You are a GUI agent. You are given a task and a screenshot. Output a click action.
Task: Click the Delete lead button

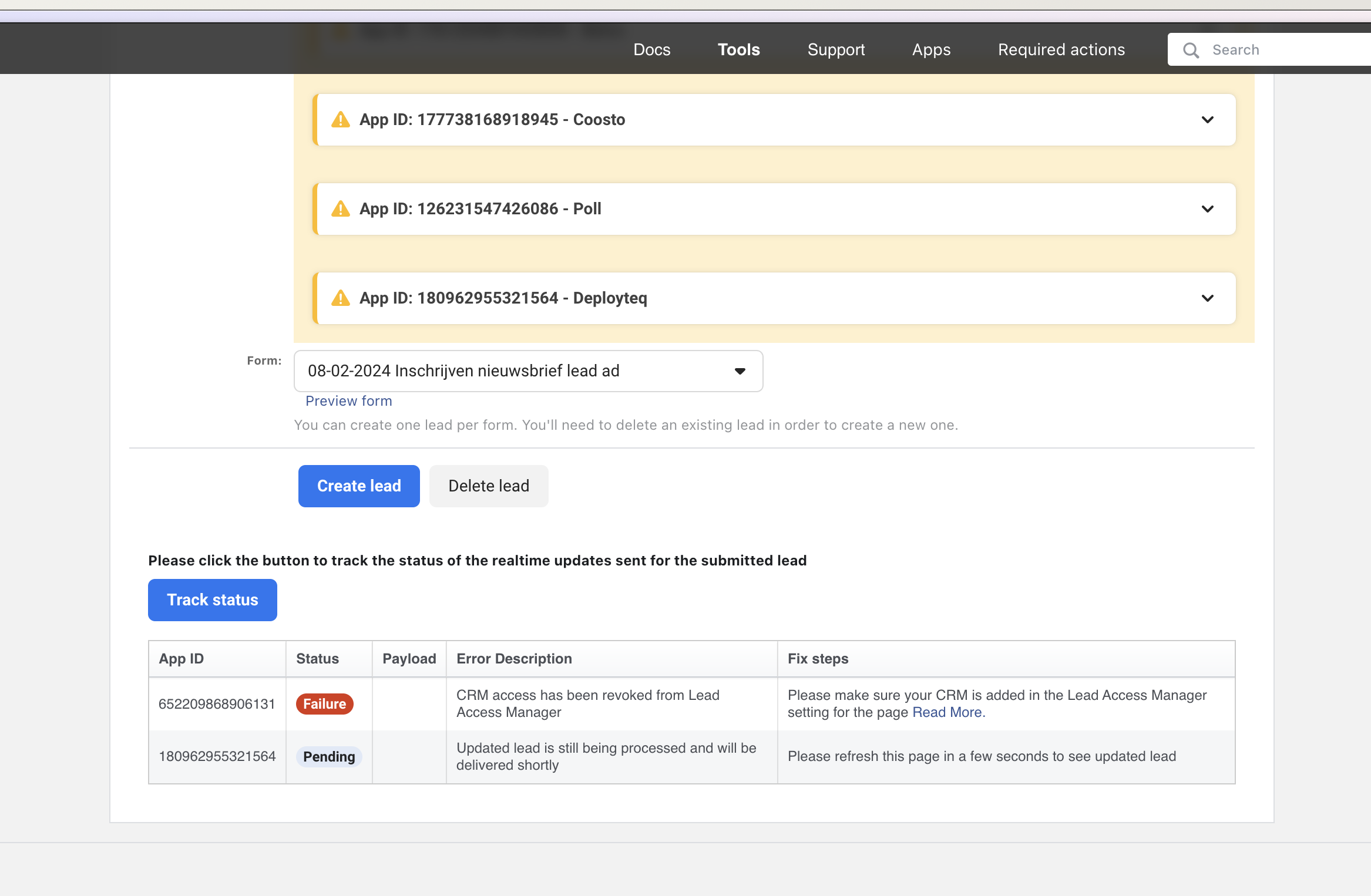pos(489,486)
